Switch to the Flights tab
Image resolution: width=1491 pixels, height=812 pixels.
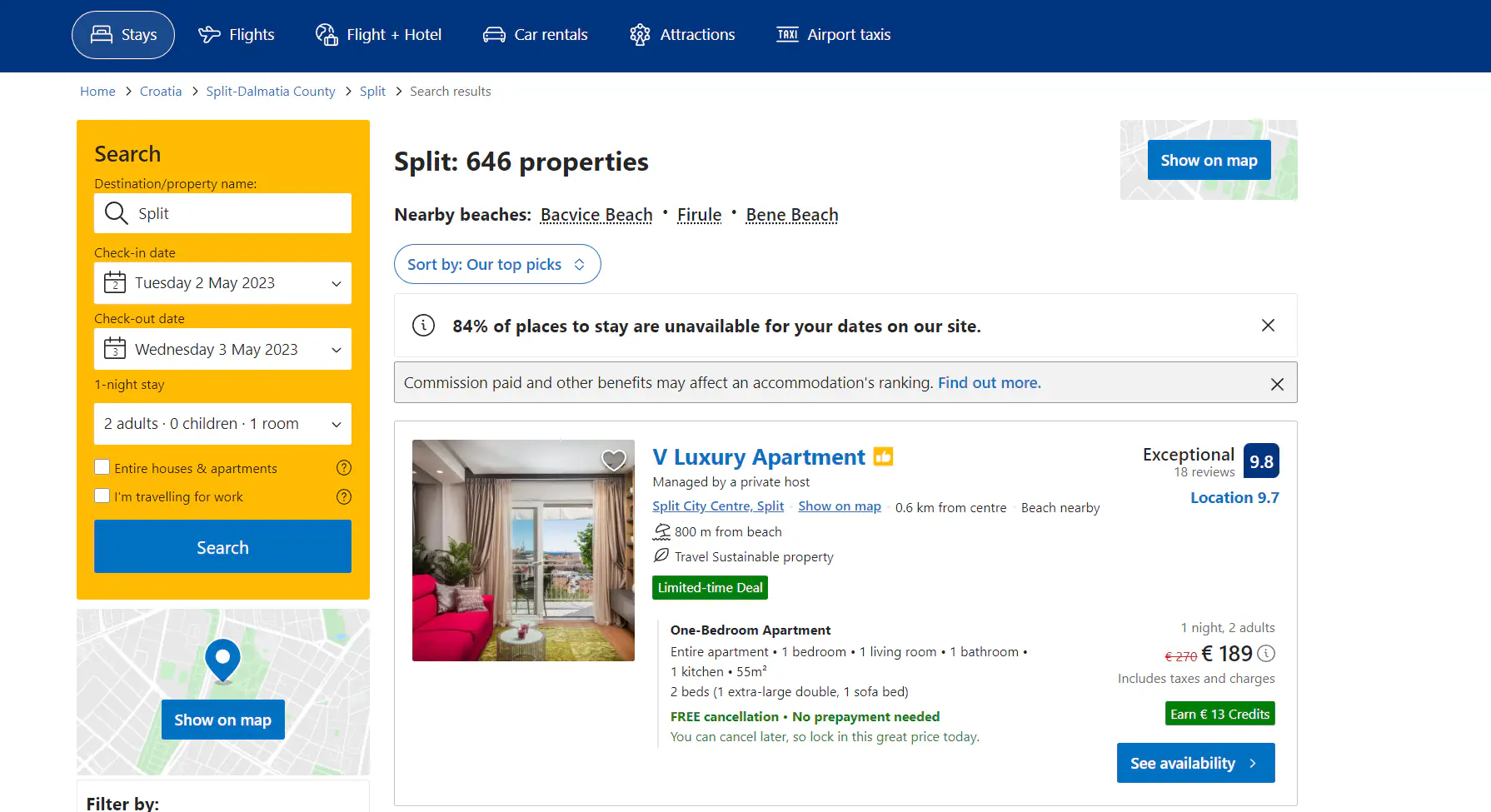click(237, 35)
